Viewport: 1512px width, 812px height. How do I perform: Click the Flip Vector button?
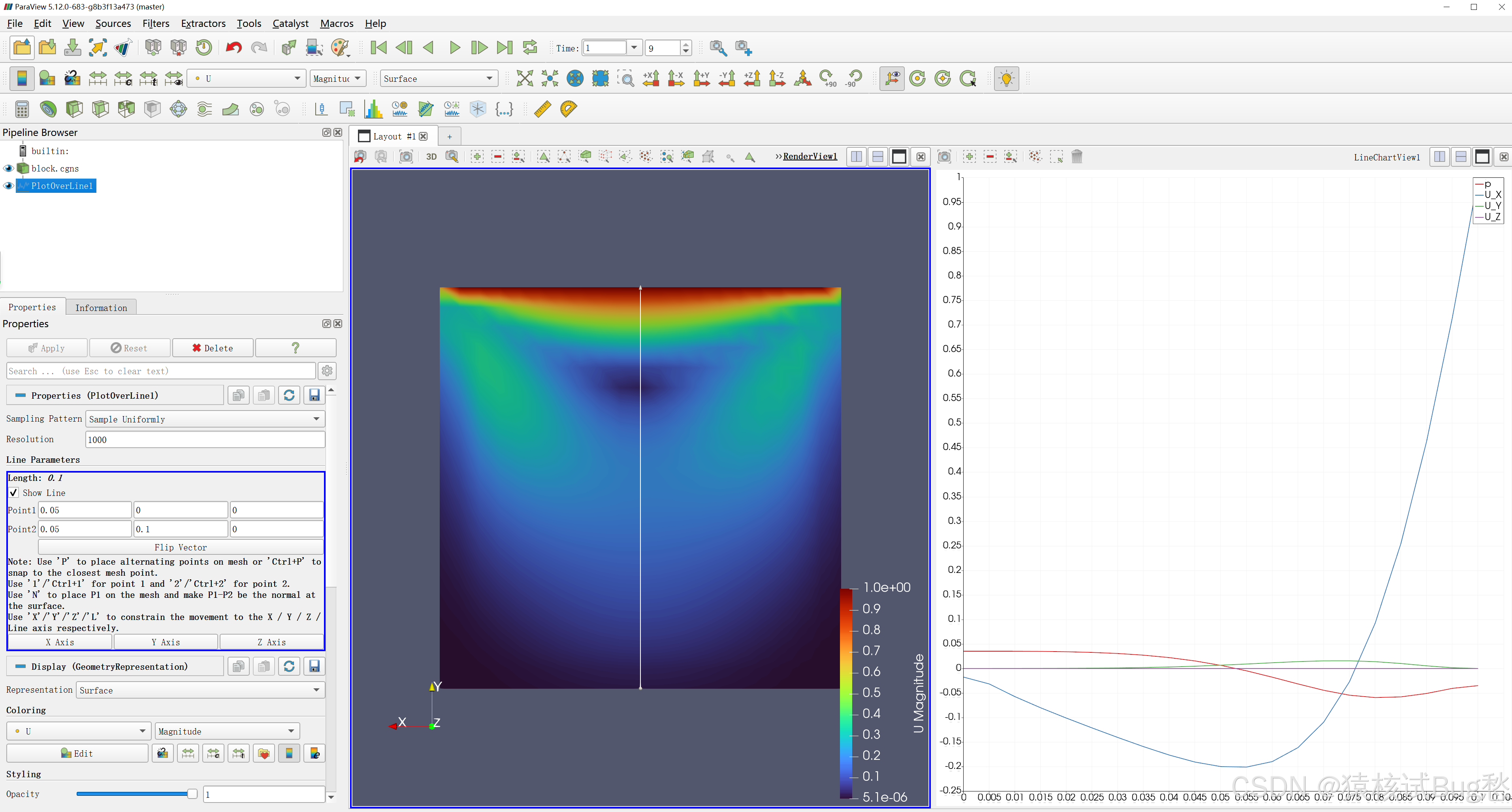coord(180,547)
